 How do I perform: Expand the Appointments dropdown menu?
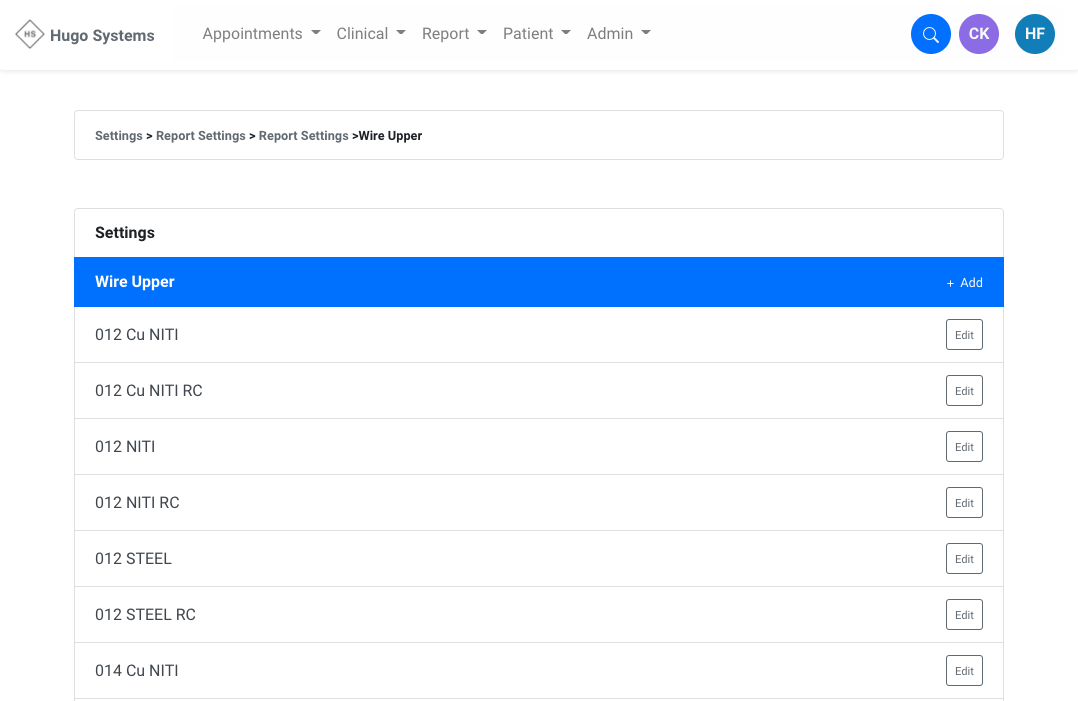coord(261,34)
